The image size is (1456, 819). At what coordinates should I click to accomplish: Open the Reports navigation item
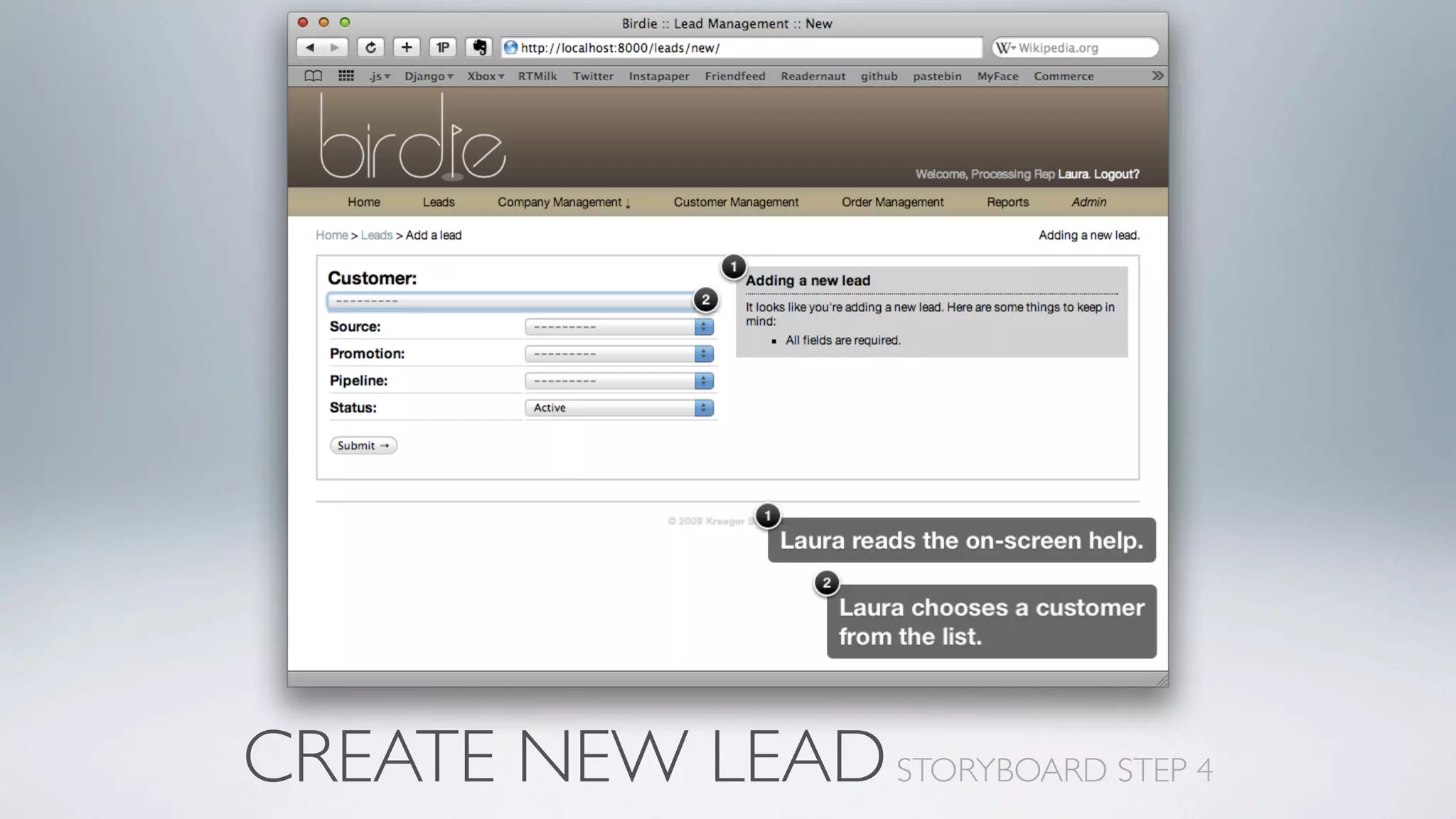coord(1007,203)
